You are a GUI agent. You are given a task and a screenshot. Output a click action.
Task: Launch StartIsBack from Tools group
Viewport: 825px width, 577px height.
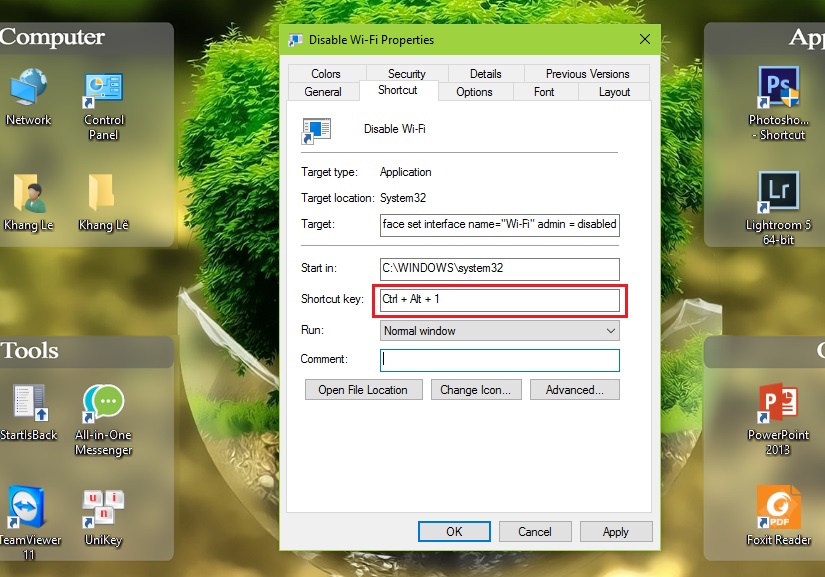pos(29,413)
